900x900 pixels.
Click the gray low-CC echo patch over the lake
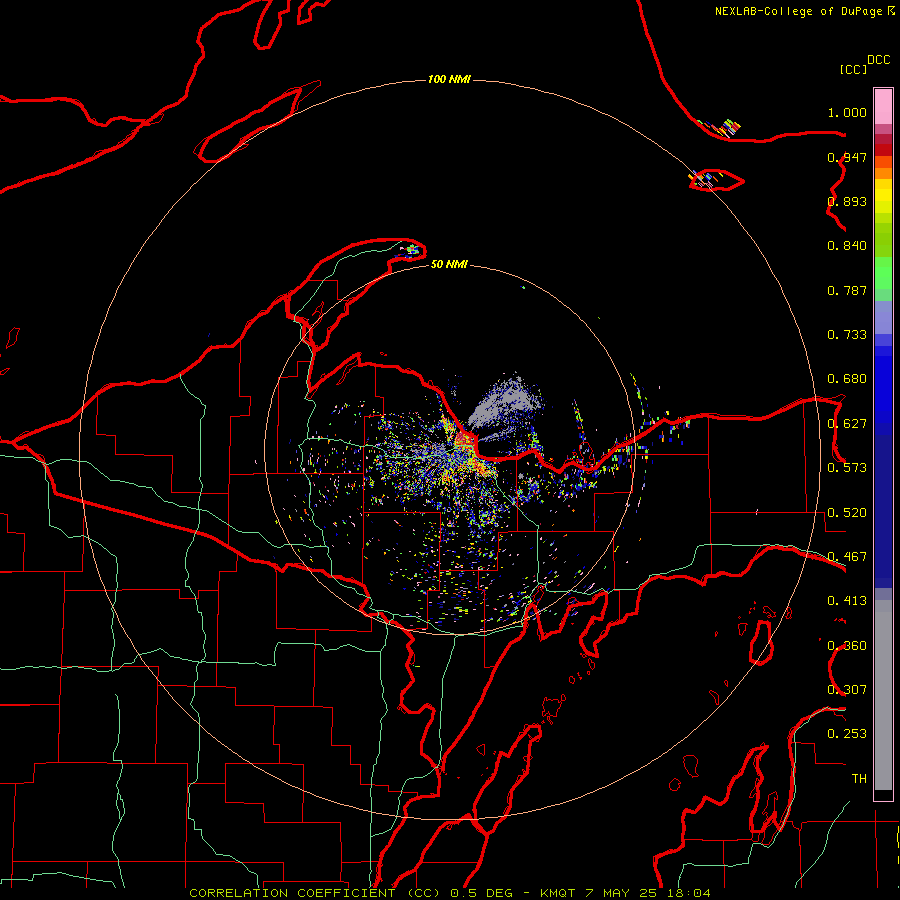pos(507,404)
